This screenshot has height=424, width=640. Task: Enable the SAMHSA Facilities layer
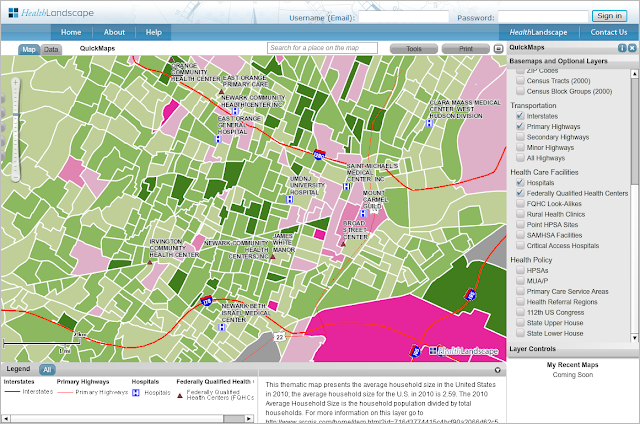pos(520,235)
